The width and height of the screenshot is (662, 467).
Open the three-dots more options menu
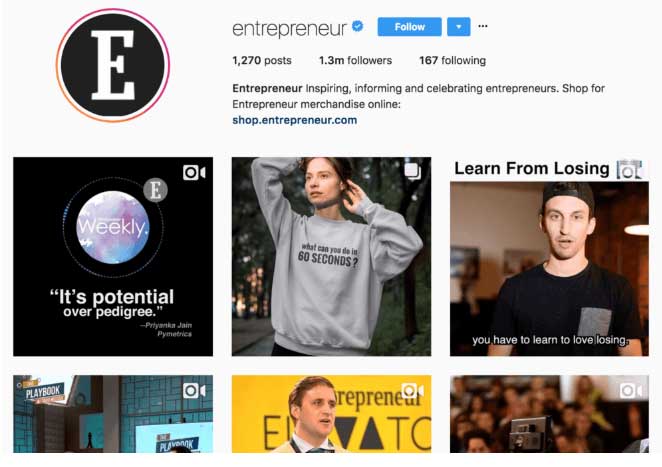tap(483, 26)
